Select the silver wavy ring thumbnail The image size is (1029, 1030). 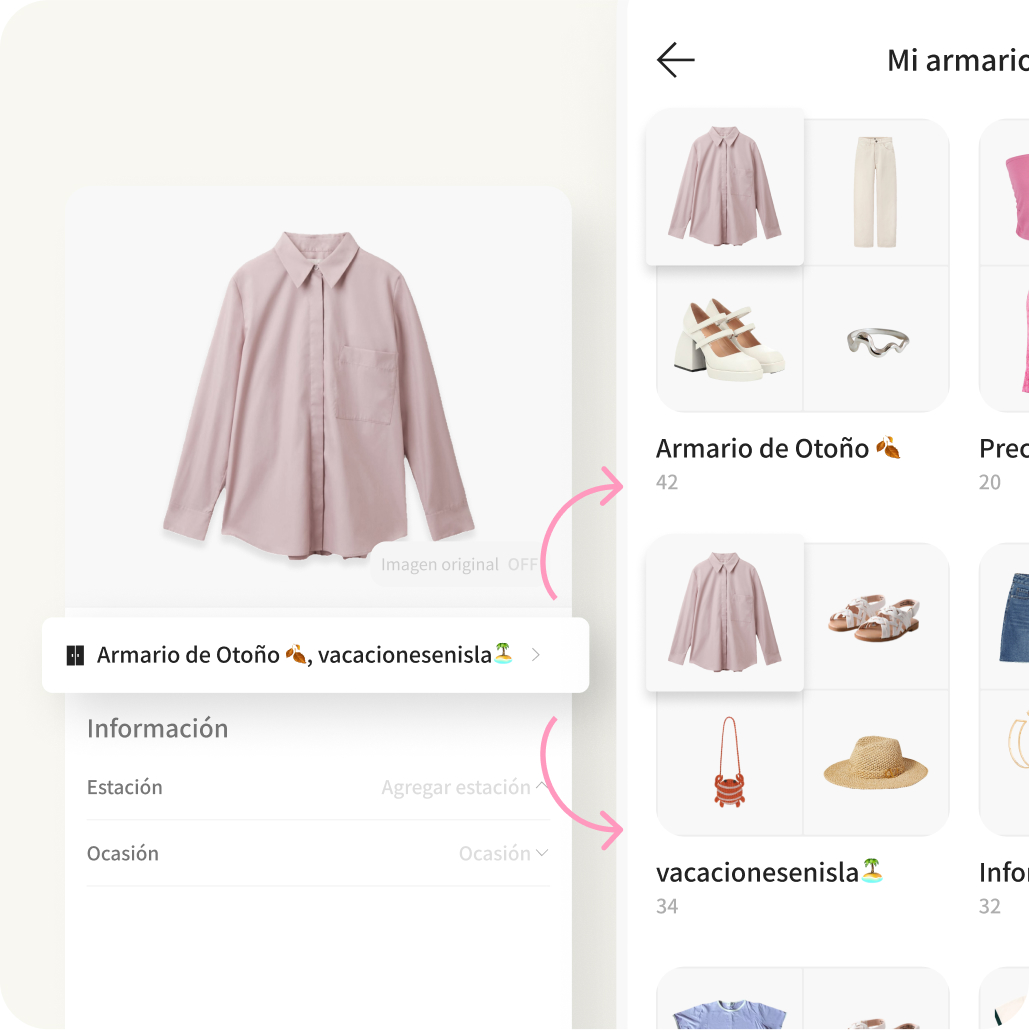coord(877,340)
